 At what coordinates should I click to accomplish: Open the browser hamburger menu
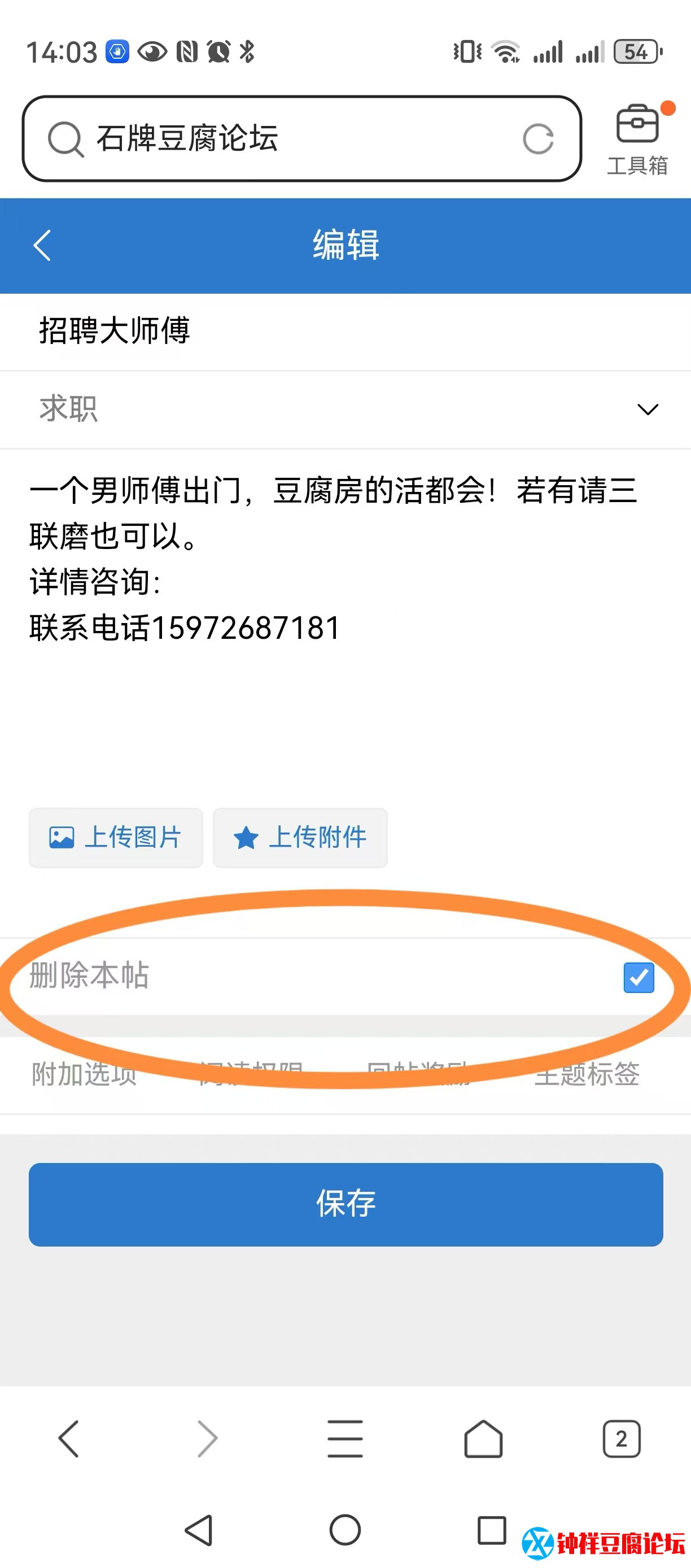pyautogui.click(x=345, y=1439)
